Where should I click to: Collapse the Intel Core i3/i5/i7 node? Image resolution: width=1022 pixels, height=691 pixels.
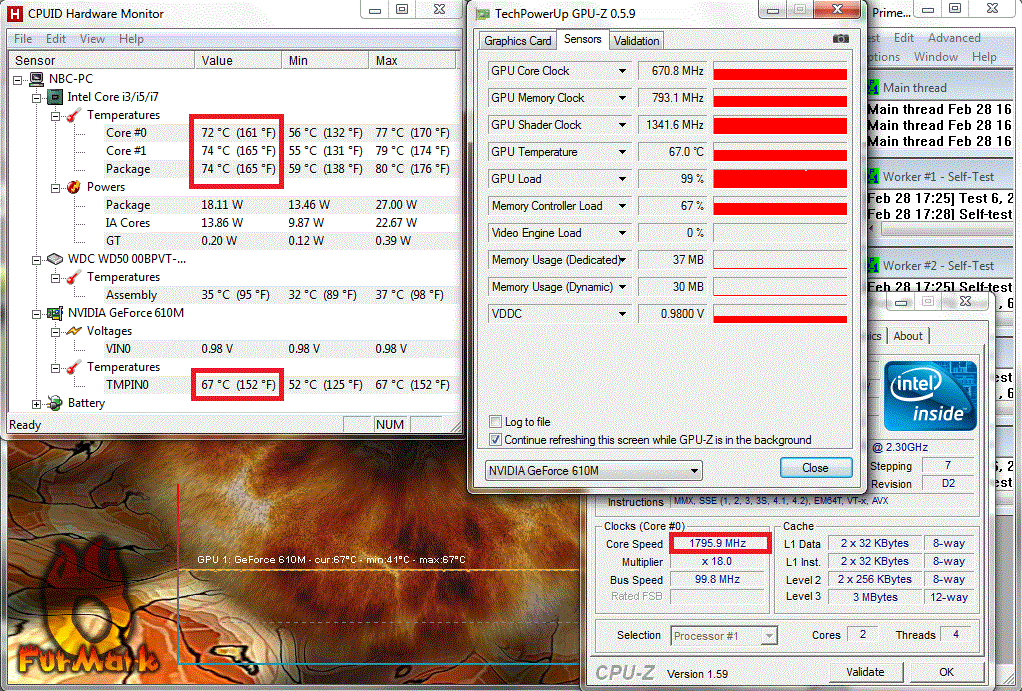pos(36,98)
